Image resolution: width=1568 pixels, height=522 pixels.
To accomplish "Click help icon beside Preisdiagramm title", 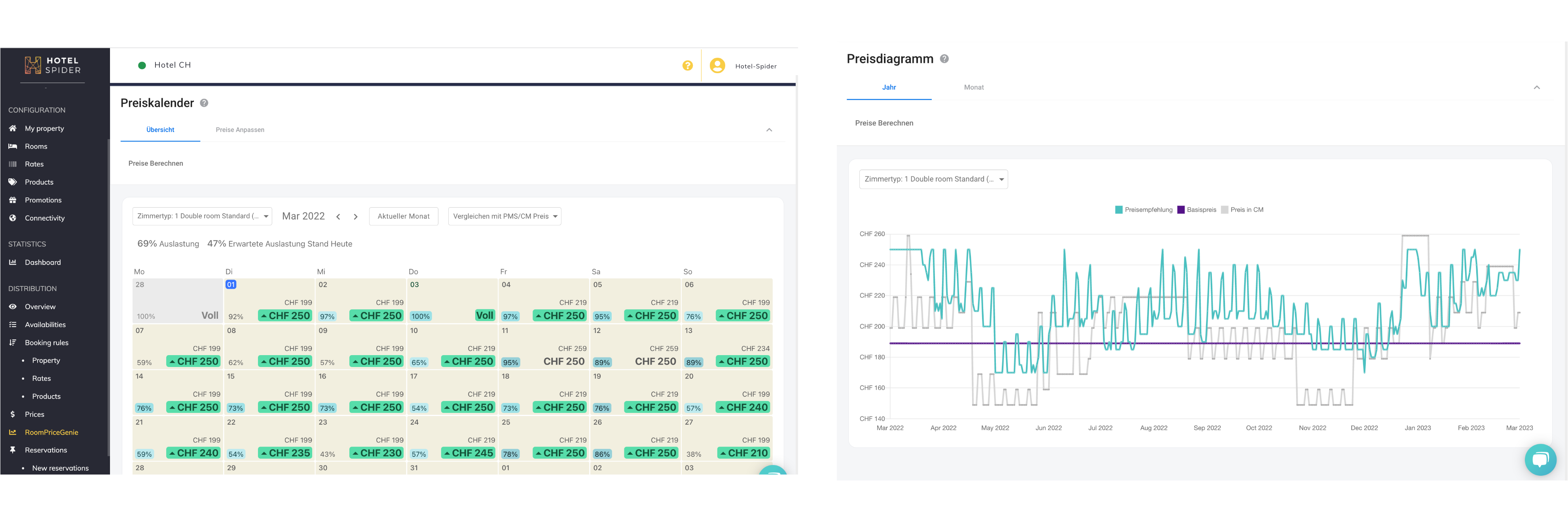I will pos(944,59).
